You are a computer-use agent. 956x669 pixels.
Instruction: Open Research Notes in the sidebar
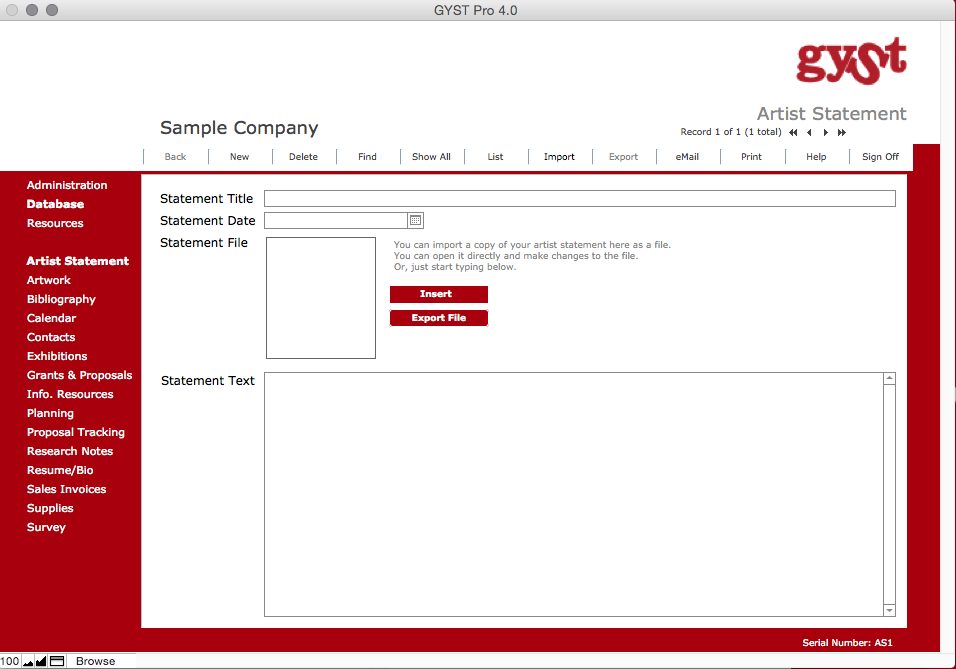[x=70, y=451]
